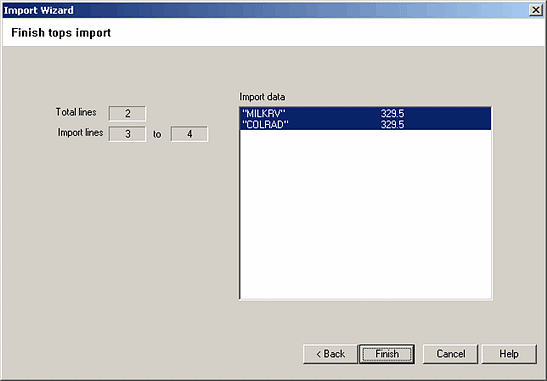Click the "to" label between line fields
Screen dimensions: 547x381
click(x=157, y=134)
